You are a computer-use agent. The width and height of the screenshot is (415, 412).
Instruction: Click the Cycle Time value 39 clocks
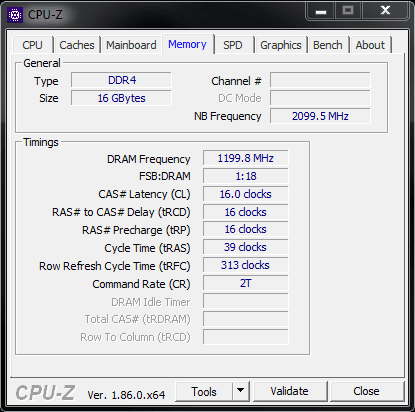pyautogui.click(x=246, y=247)
